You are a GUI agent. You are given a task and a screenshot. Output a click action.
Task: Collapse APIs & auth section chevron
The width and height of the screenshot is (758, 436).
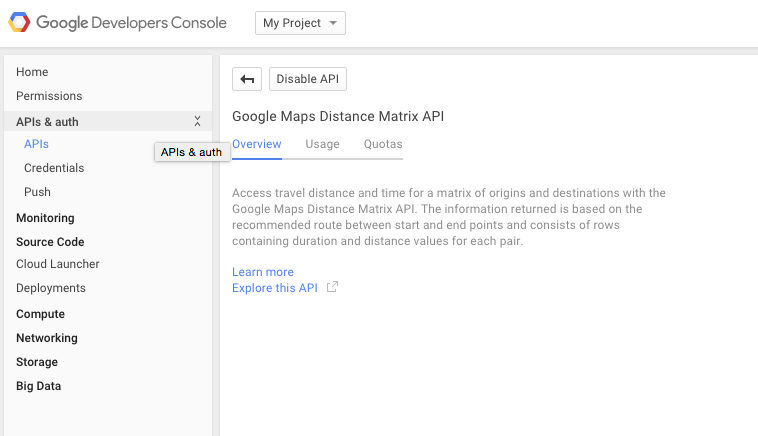pos(197,121)
